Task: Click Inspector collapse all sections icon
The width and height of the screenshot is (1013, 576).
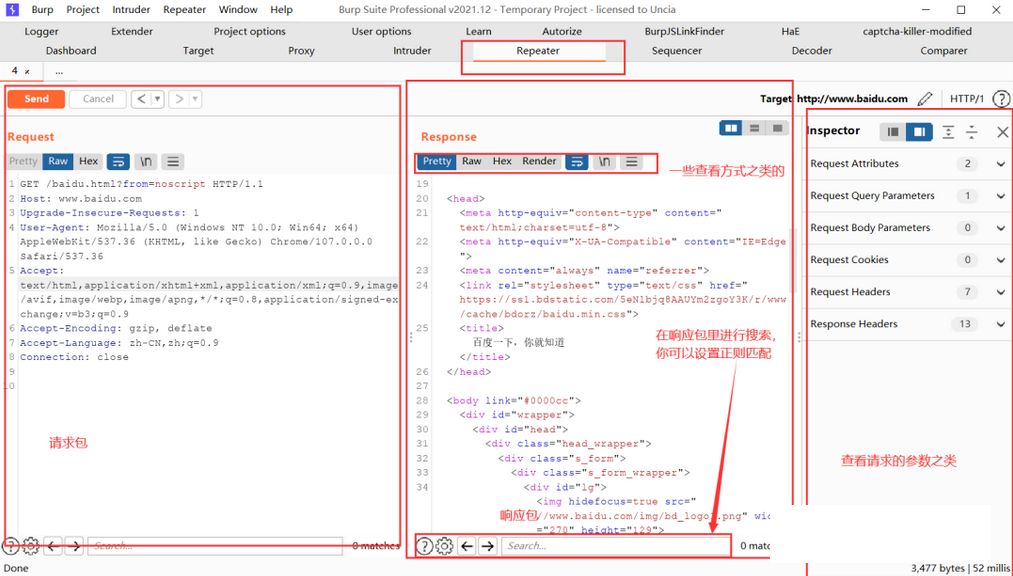Action: pos(972,132)
